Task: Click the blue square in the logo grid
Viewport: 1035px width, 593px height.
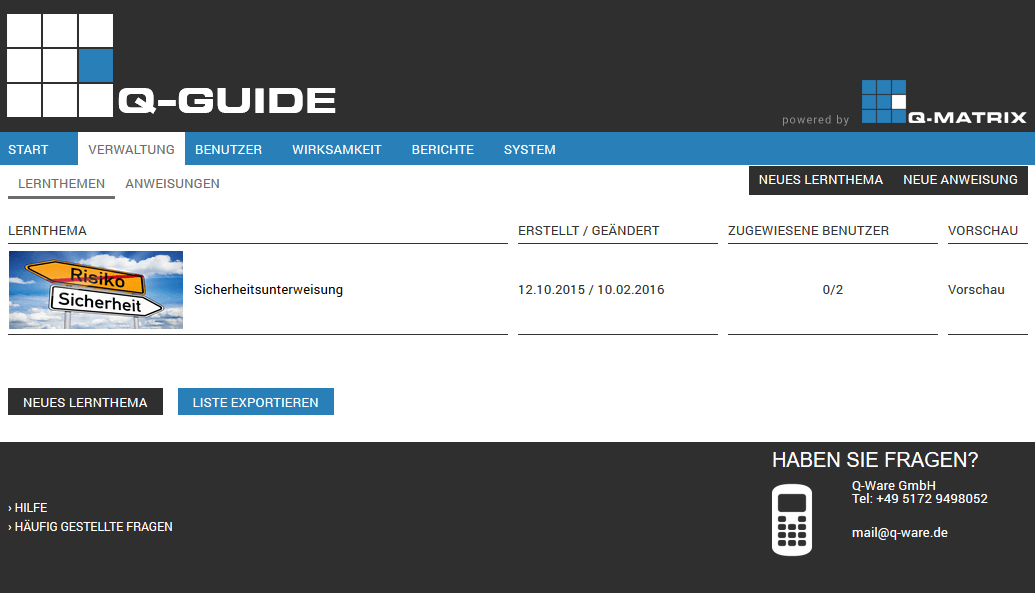Action: pos(95,65)
